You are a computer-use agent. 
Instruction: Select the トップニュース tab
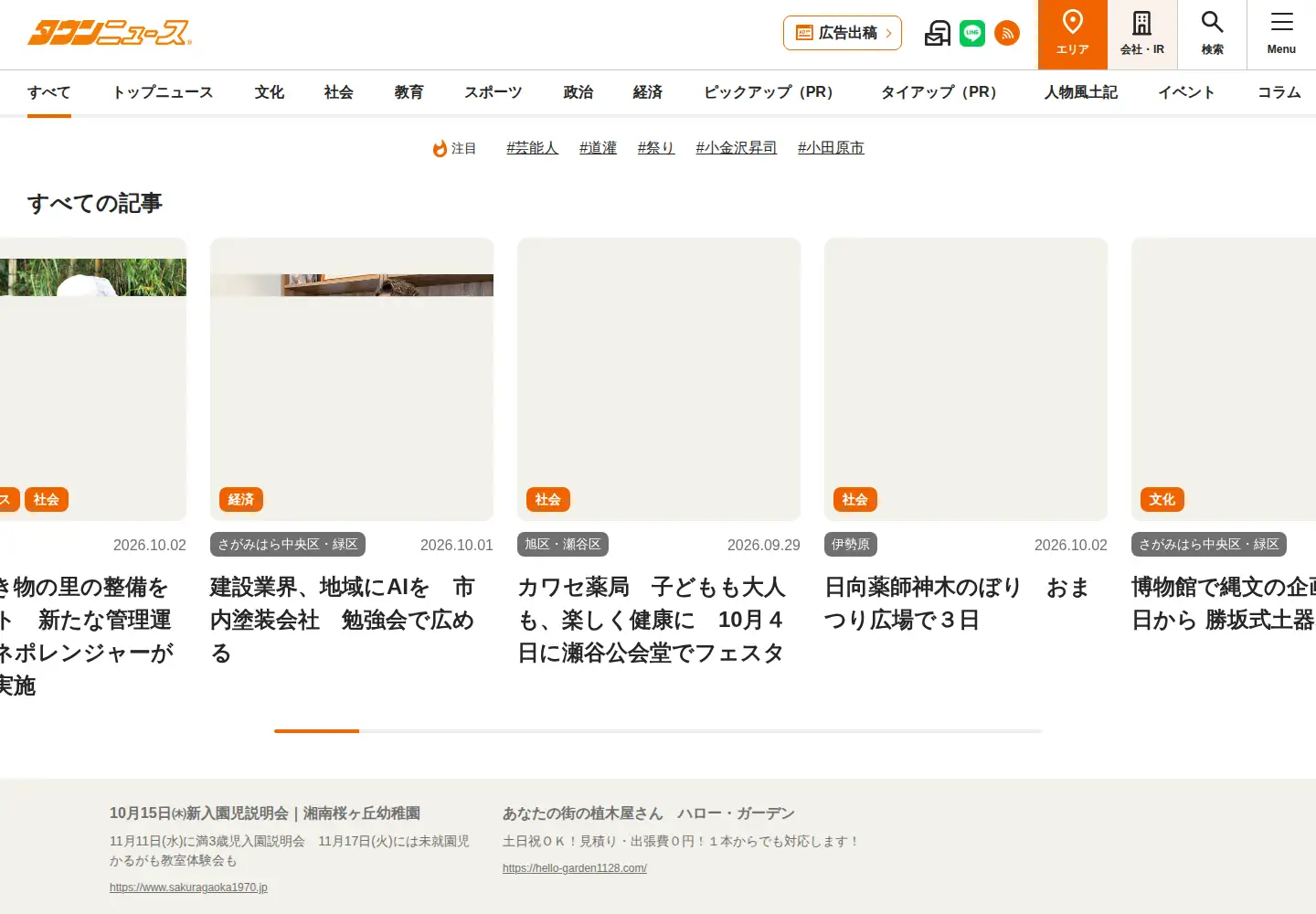tap(163, 92)
